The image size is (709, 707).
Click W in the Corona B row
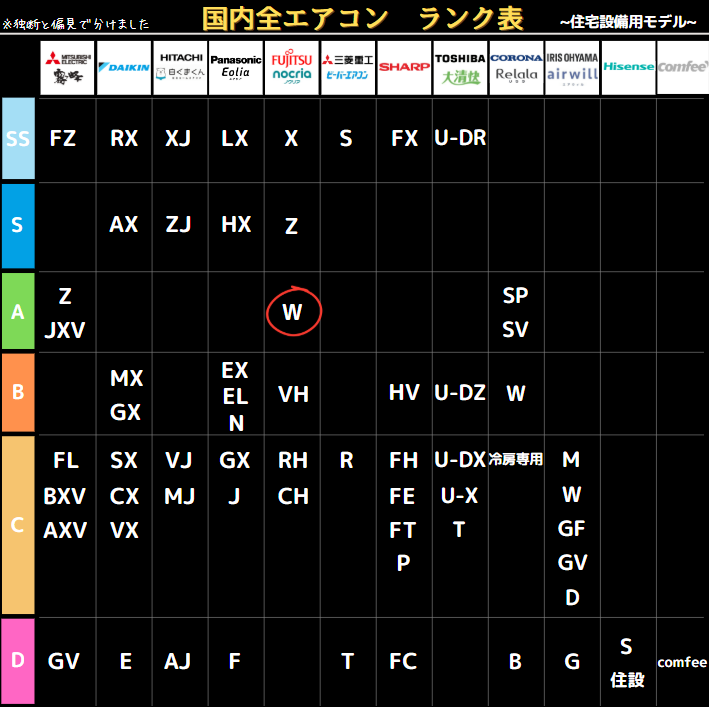[x=515, y=394]
